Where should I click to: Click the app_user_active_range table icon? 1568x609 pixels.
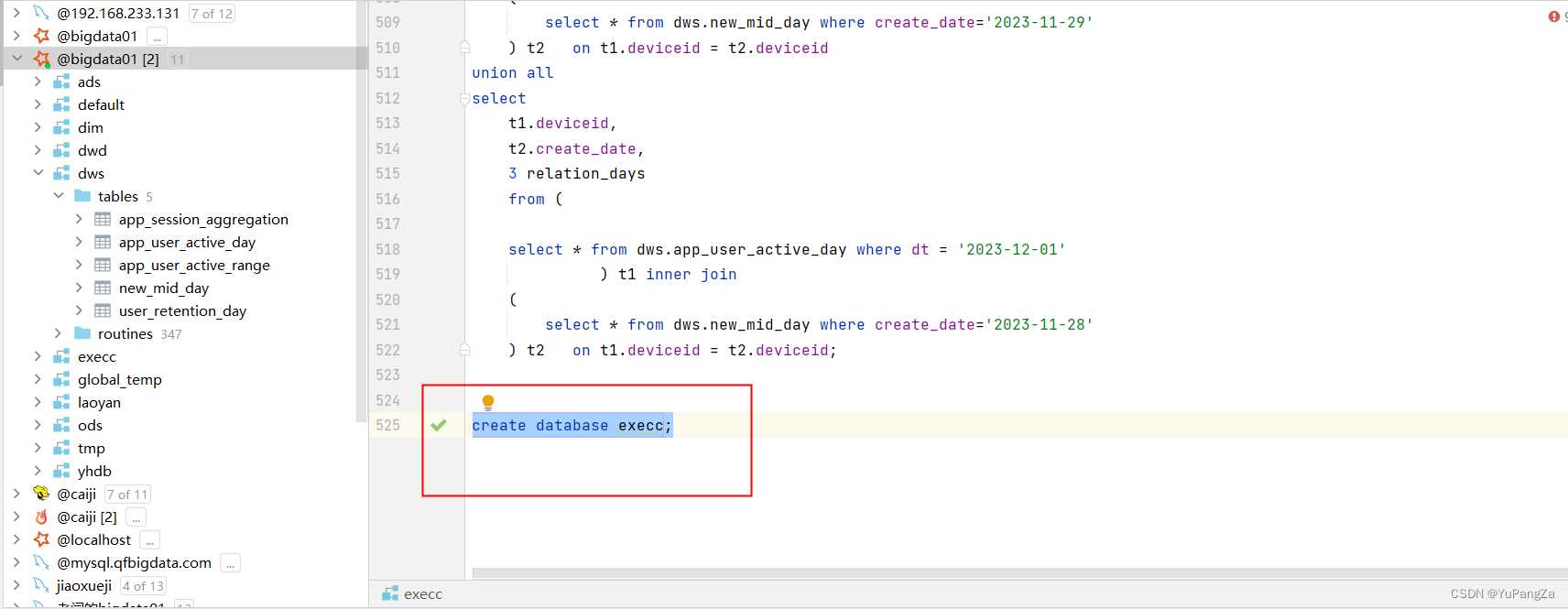point(103,265)
